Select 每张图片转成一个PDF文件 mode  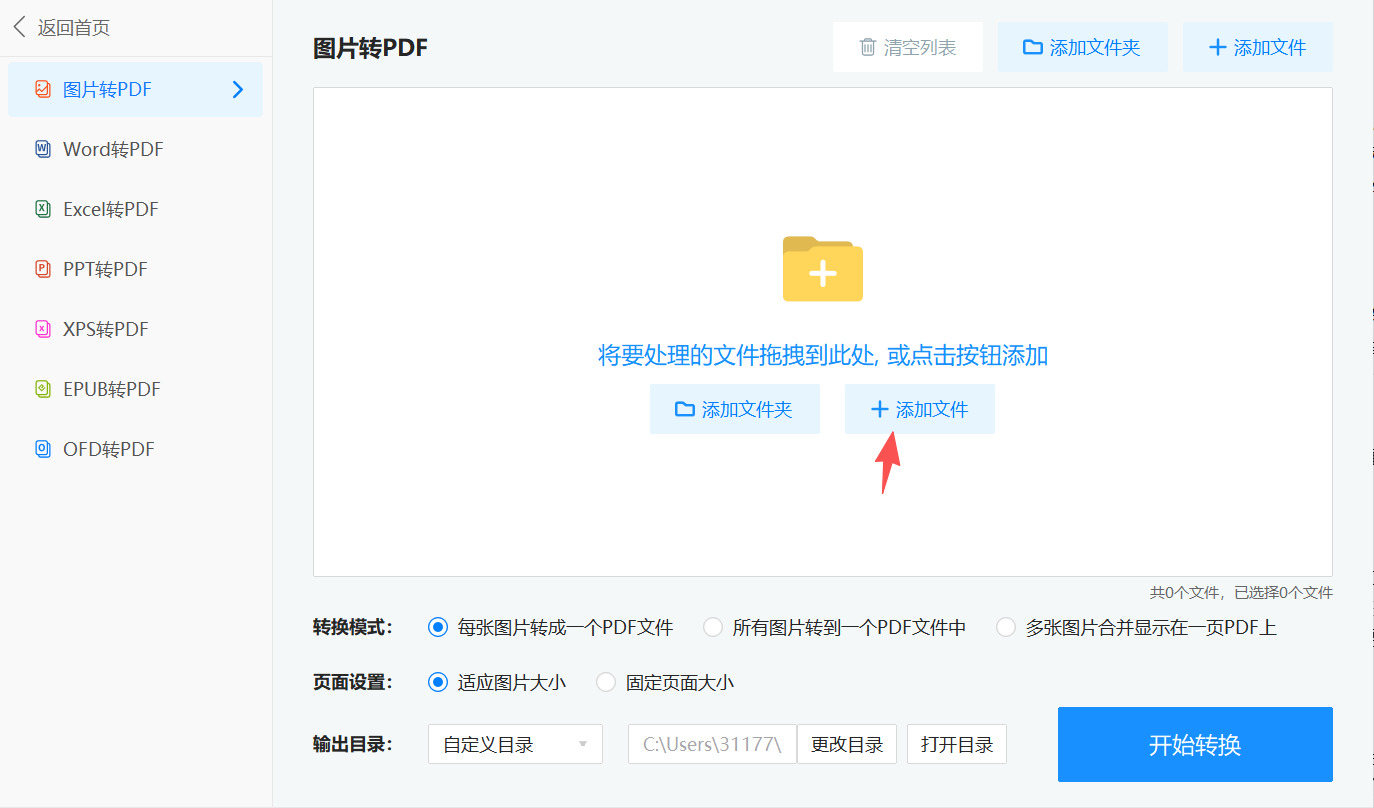tap(436, 627)
